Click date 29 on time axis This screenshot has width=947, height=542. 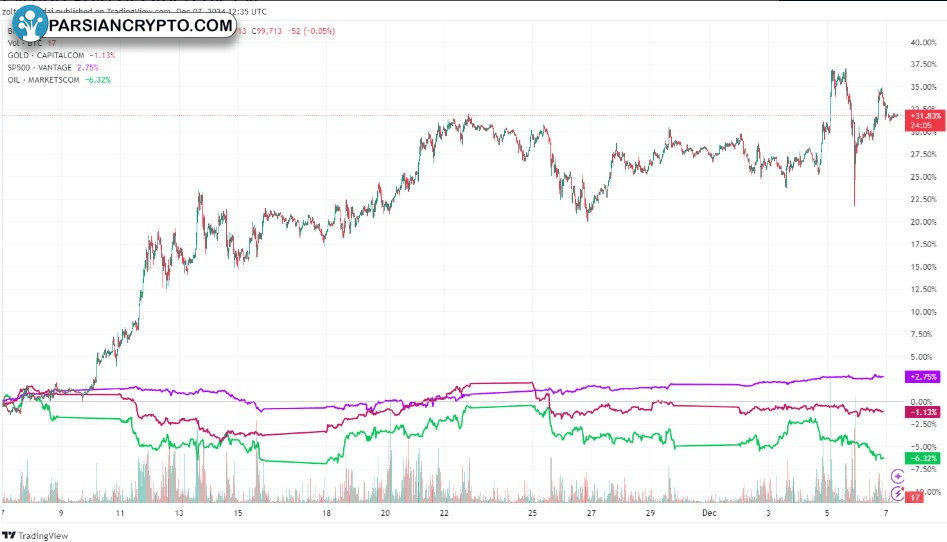point(650,513)
